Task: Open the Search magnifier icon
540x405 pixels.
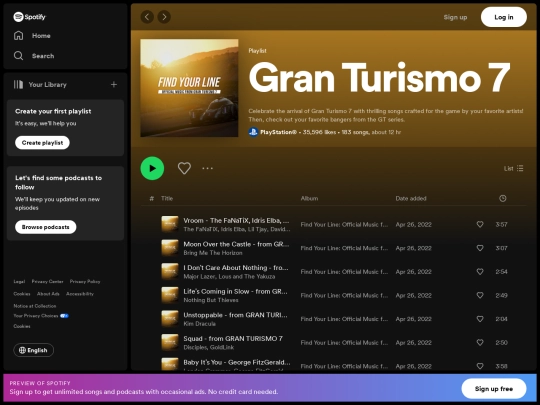Action: tap(19, 56)
